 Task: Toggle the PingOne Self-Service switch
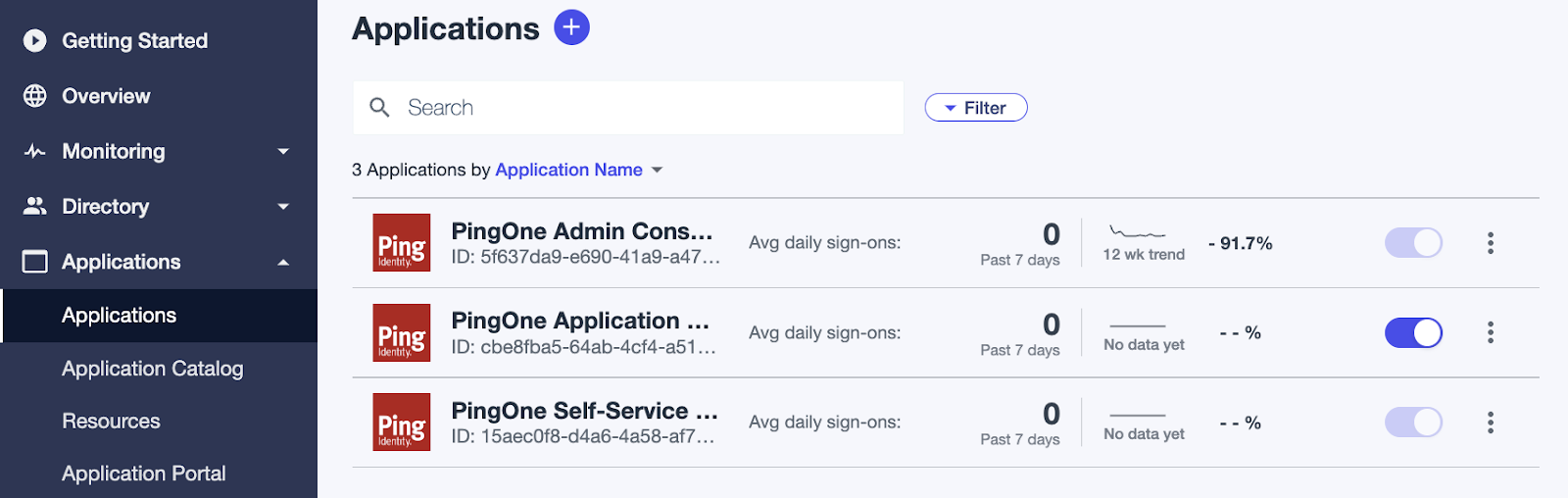point(1413,423)
